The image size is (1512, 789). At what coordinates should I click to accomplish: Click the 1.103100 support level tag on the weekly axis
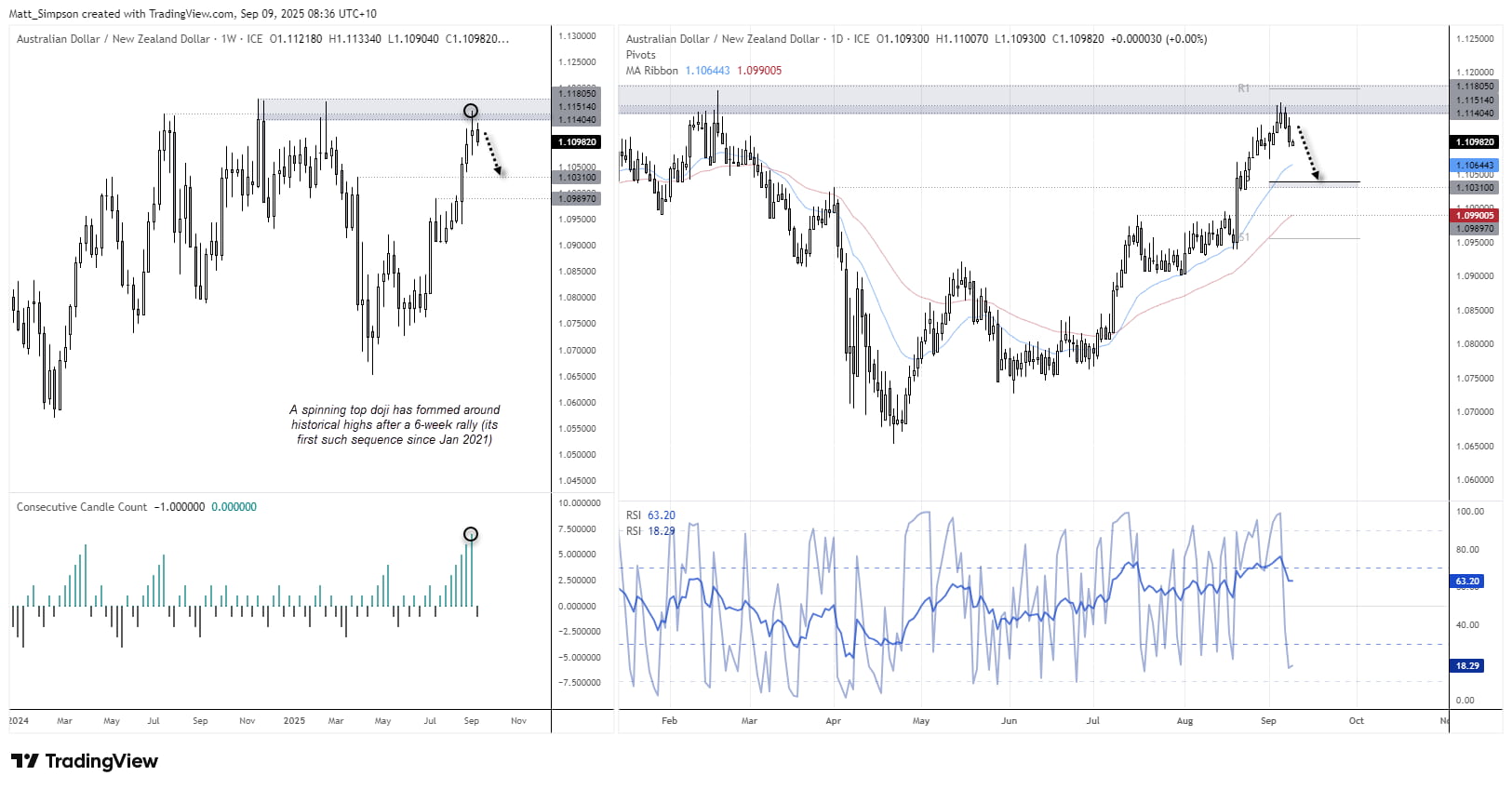point(577,177)
